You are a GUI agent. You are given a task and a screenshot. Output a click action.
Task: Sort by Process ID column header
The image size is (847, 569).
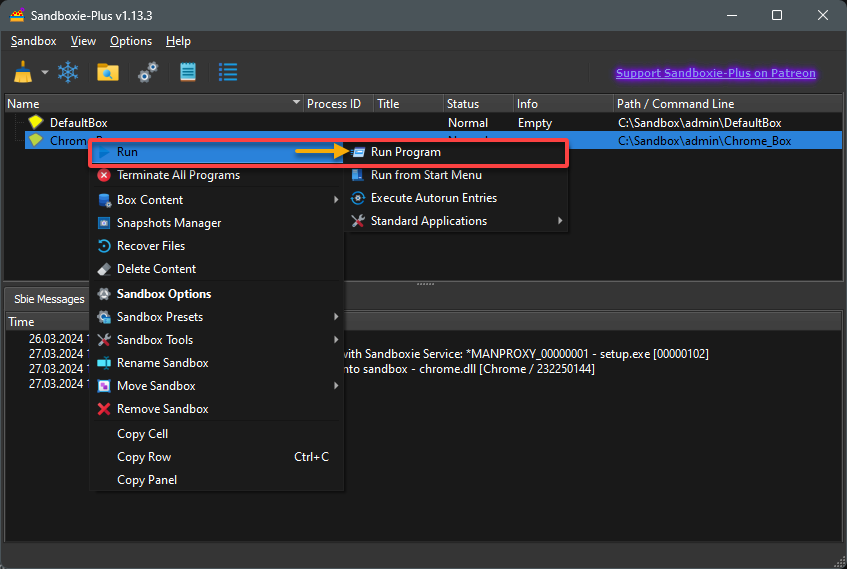click(338, 104)
